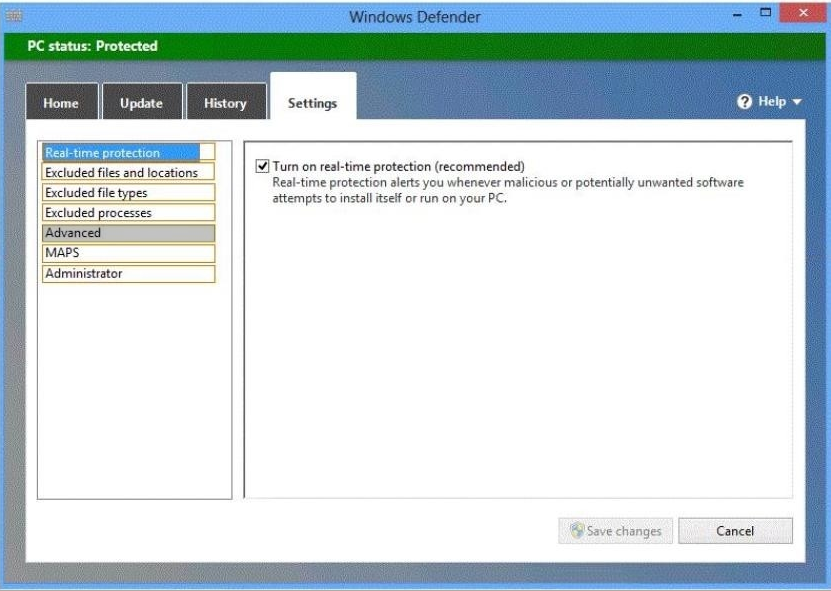Select Excluded processes entry
Viewport: 831px width, 591px height.
[128, 213]
